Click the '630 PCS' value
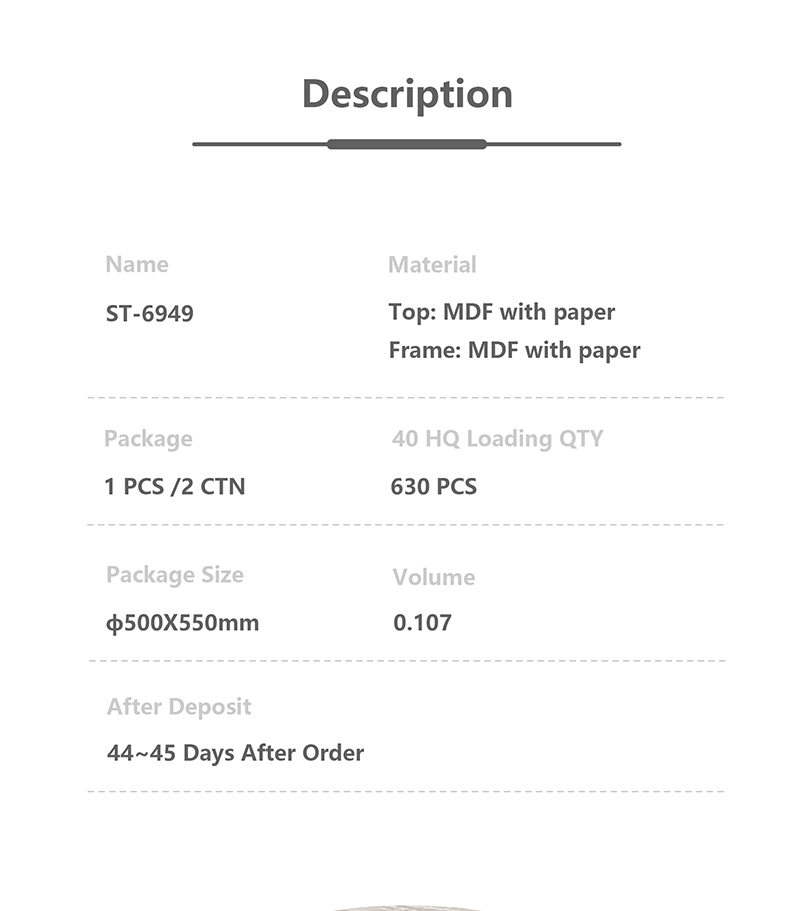800x911 pixels. pos(434,487)
